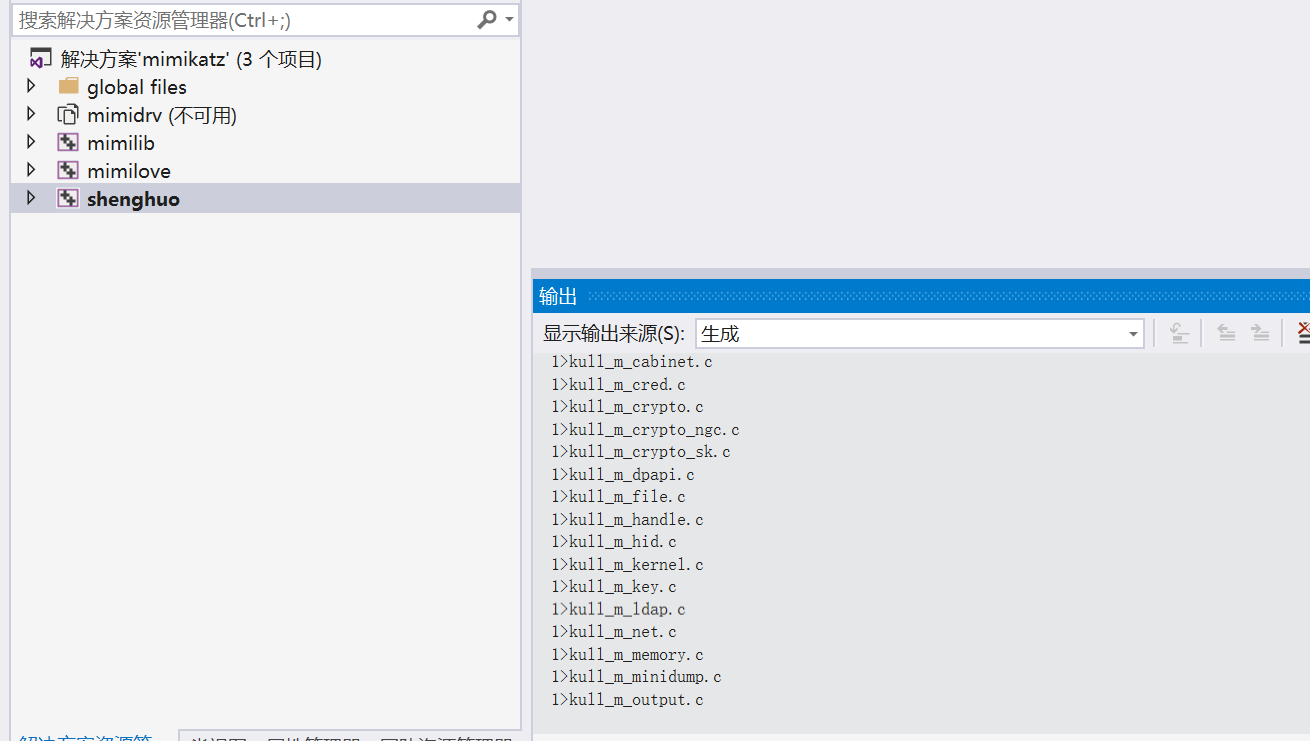Click output line kull_m_handle.c

tap(627, 520)
